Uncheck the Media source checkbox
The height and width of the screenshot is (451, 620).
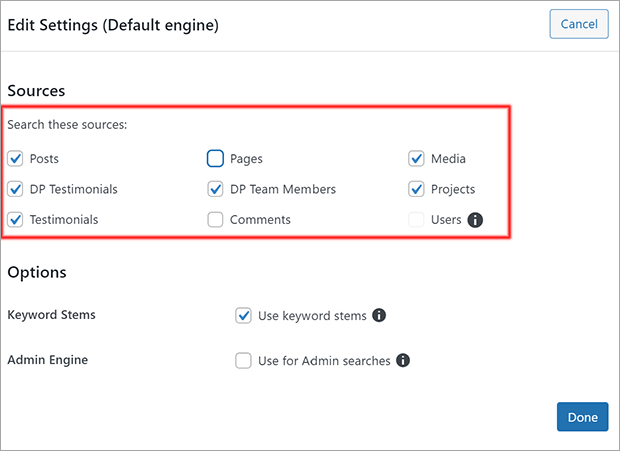416,159
